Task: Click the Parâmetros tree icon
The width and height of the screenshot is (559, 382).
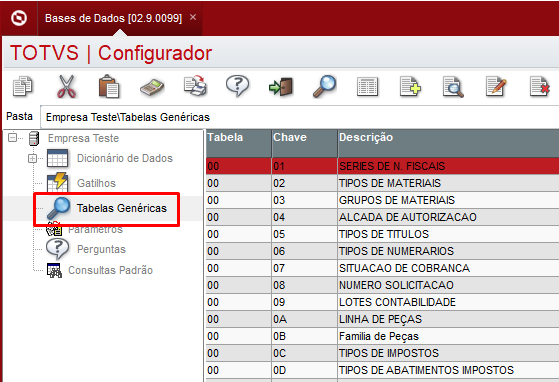Action: point(54,229)
